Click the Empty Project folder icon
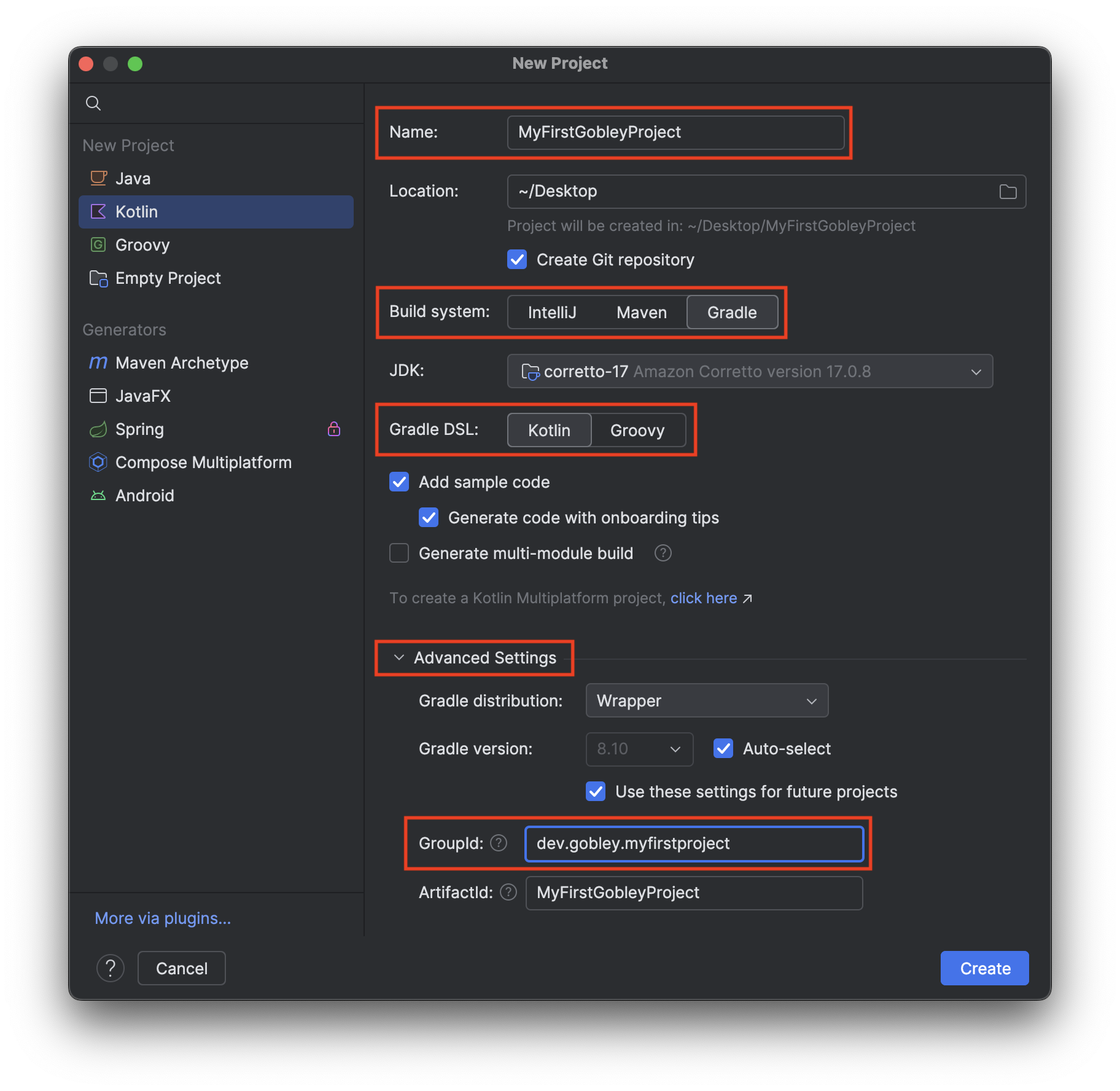Viewport: 1120px width, 1091px height. point(98,278)
